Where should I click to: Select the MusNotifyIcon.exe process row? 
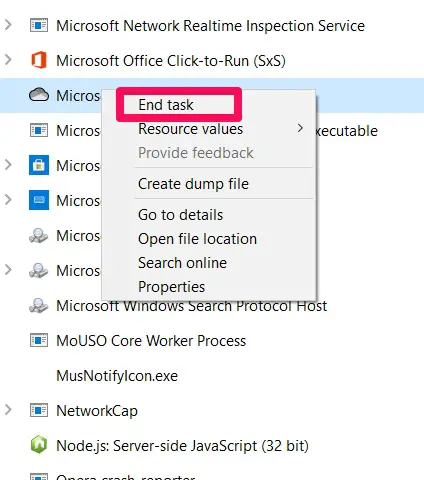pyautogui.click(x=212, y=376)
